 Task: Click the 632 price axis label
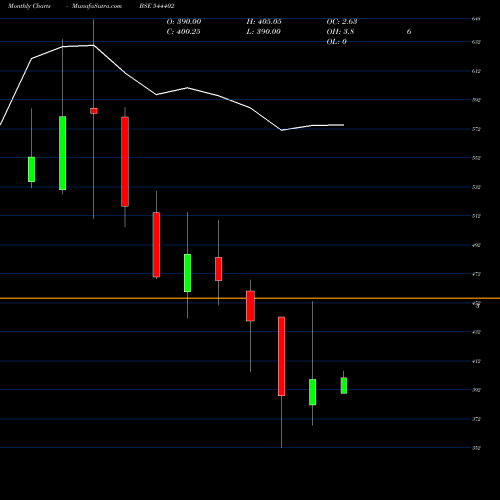(476, 42)
